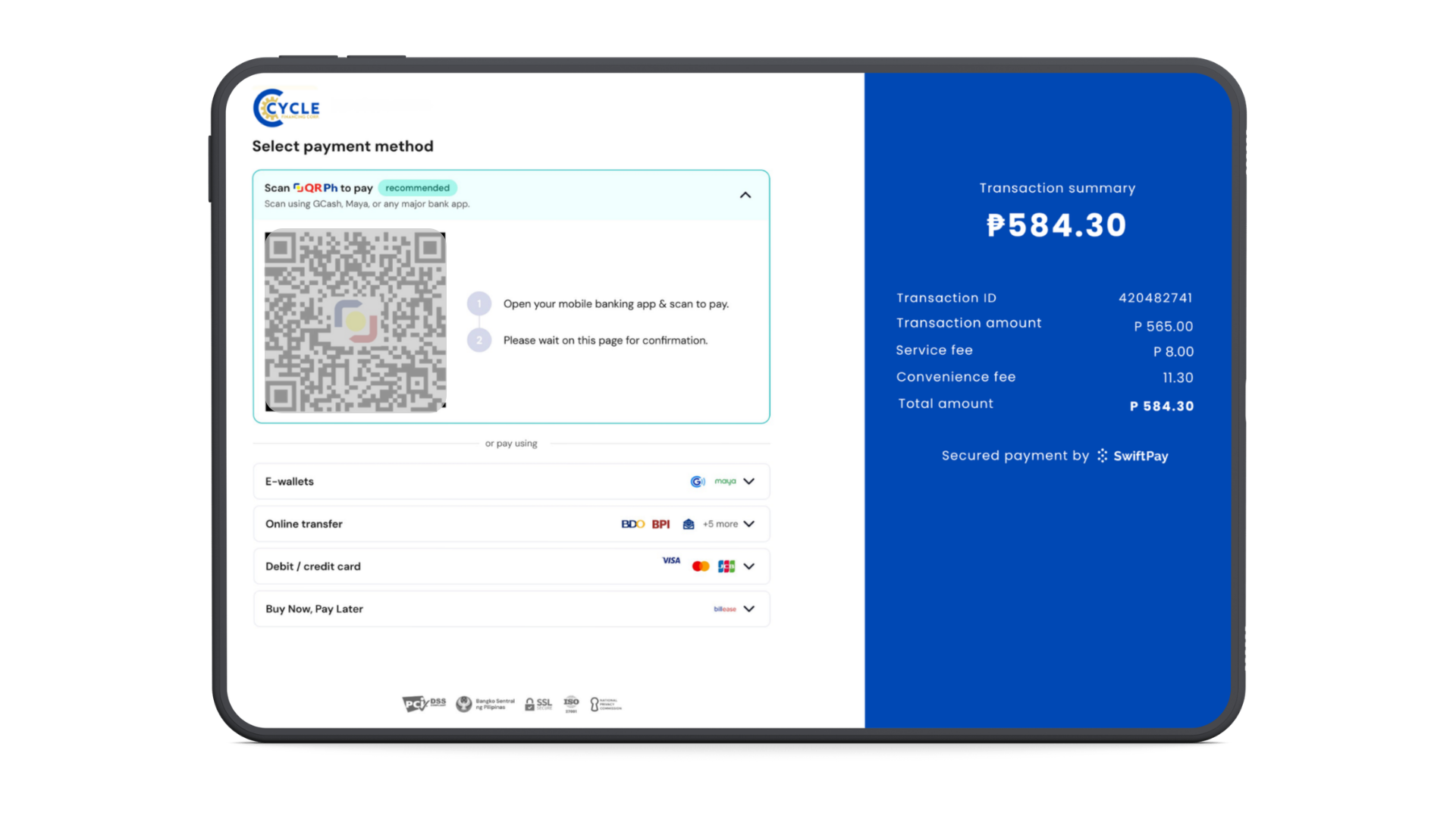Viewport: 1456px width, 819px height.
Task: Select the BDO bank logo
Action: point(632,524)
